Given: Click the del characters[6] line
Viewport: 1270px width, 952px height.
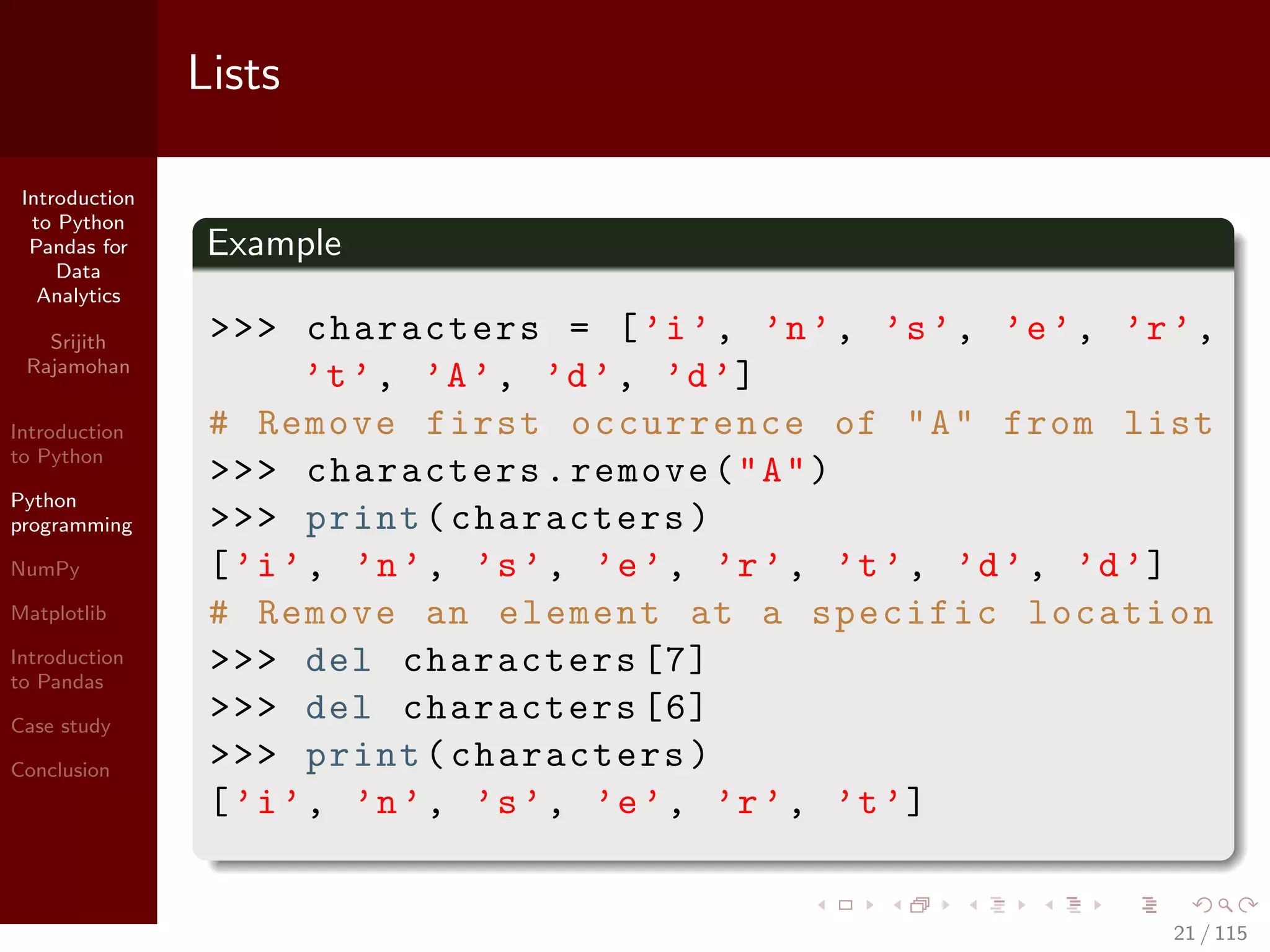Looking at the screenshot, I should coord(458,708).
